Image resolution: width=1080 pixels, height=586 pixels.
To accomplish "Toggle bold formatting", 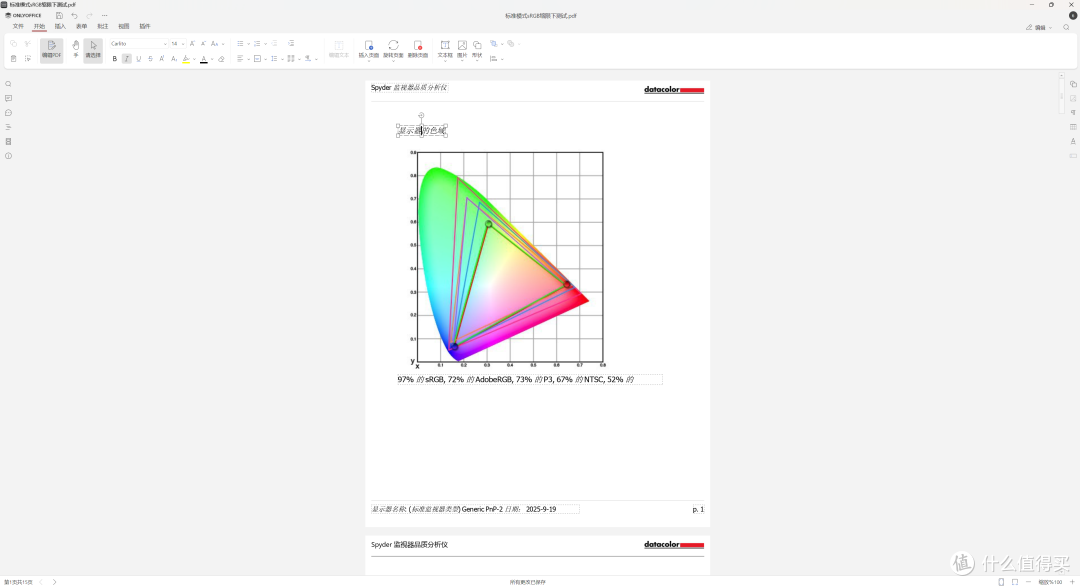I will (x=114, y=59).
